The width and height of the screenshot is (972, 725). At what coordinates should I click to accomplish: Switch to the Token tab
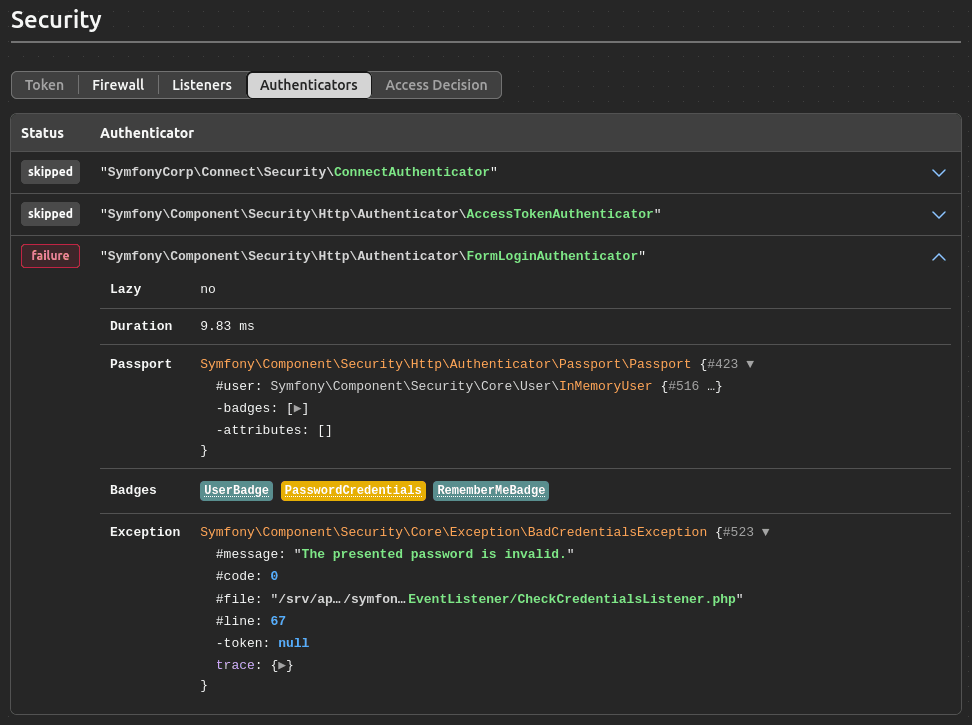click(x=45, y=85)
